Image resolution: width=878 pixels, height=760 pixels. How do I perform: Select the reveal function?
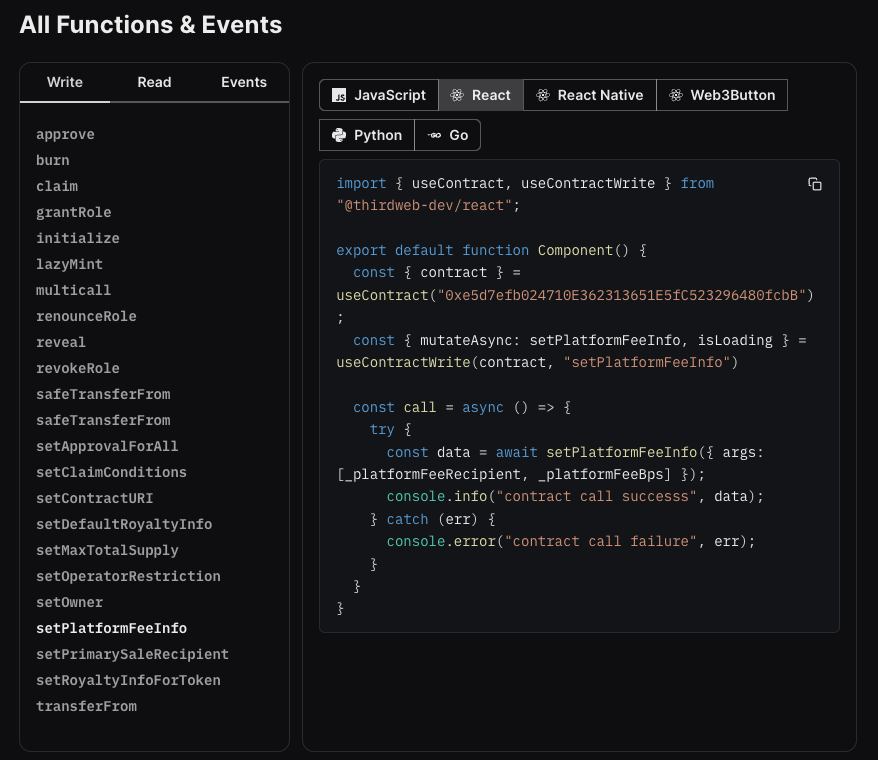pos(61,342)
